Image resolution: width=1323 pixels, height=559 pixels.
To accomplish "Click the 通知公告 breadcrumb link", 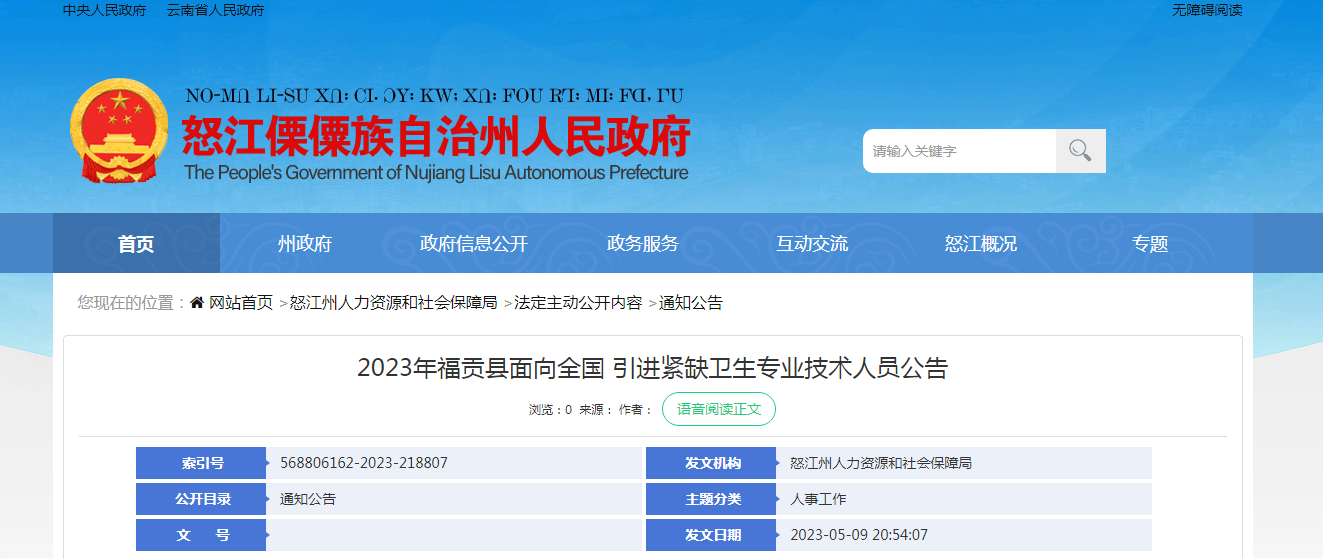I will (x=690, y=303).
